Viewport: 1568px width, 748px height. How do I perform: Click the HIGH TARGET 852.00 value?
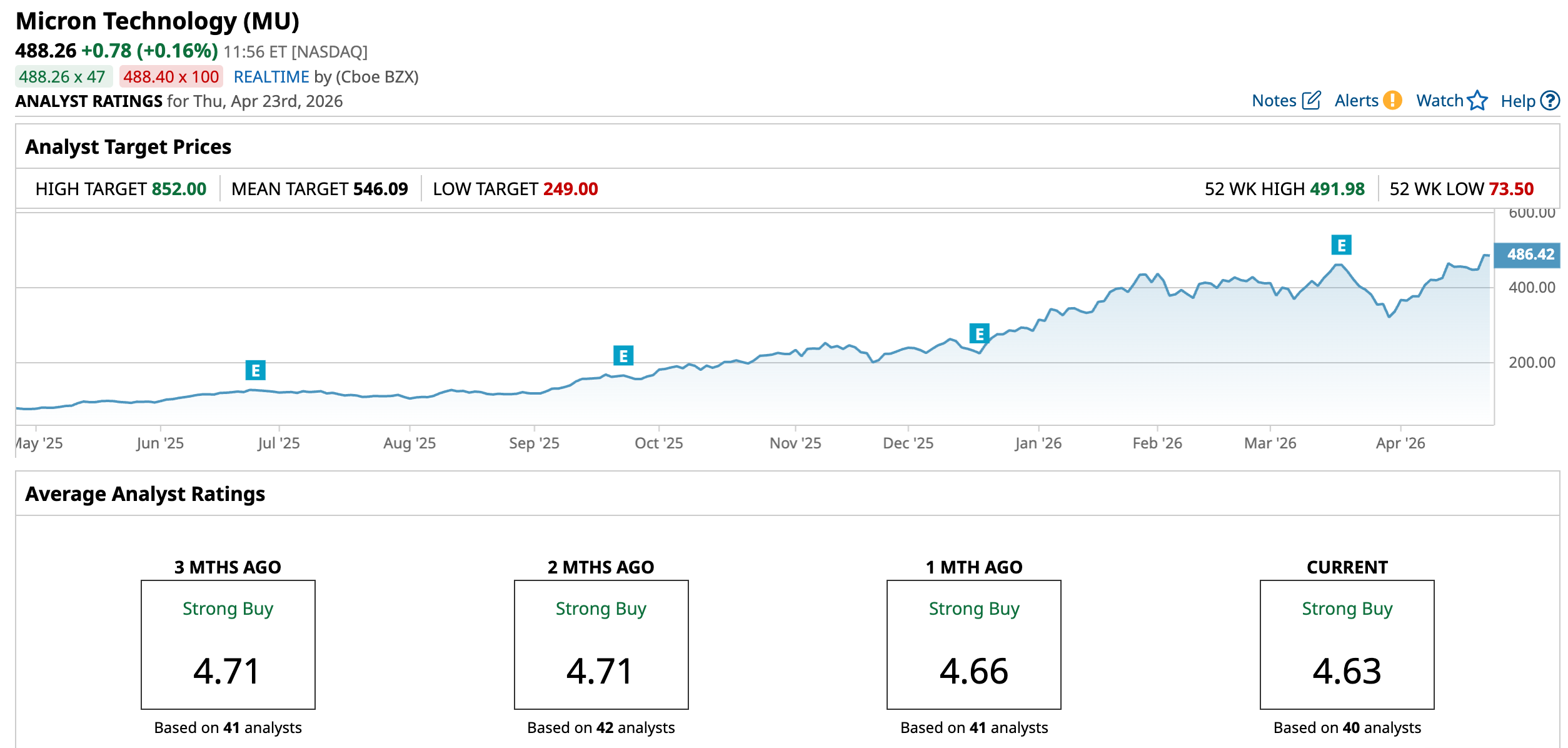tap(179, 189)
